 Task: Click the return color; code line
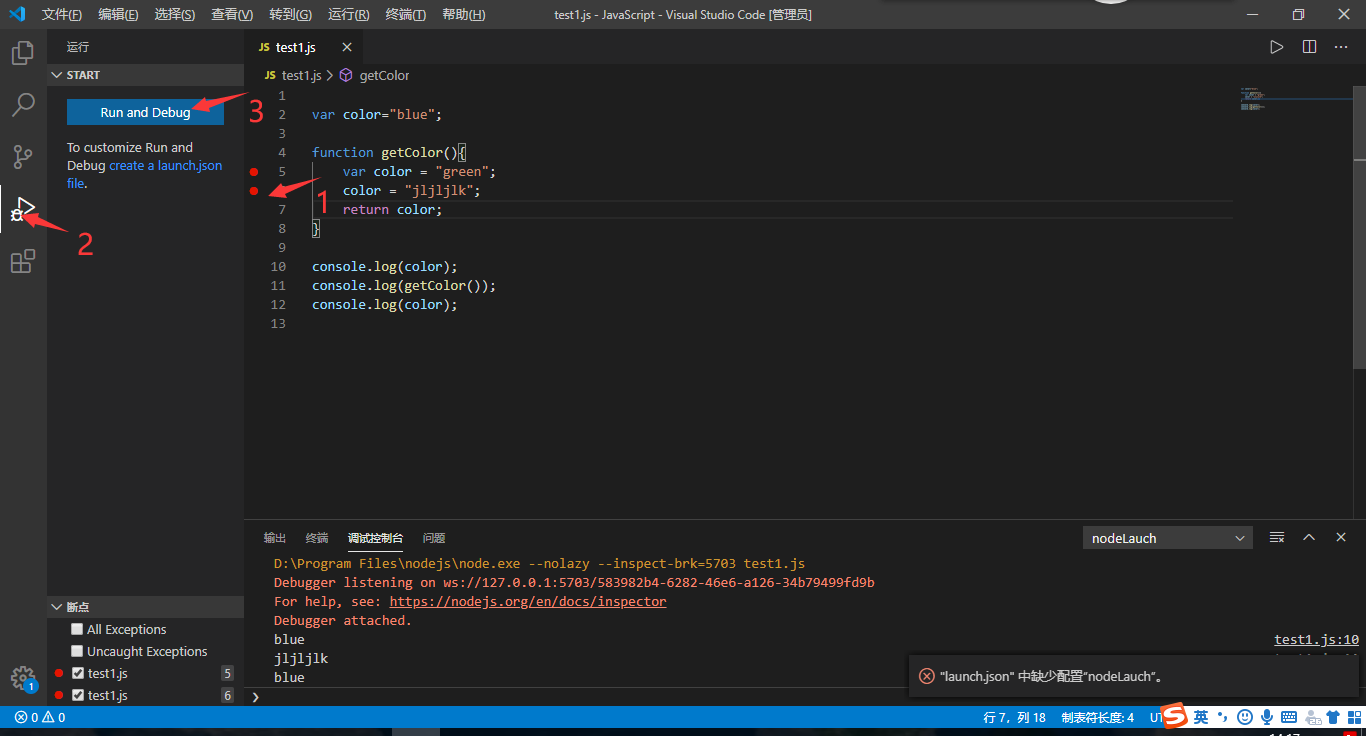coord(392,210)
